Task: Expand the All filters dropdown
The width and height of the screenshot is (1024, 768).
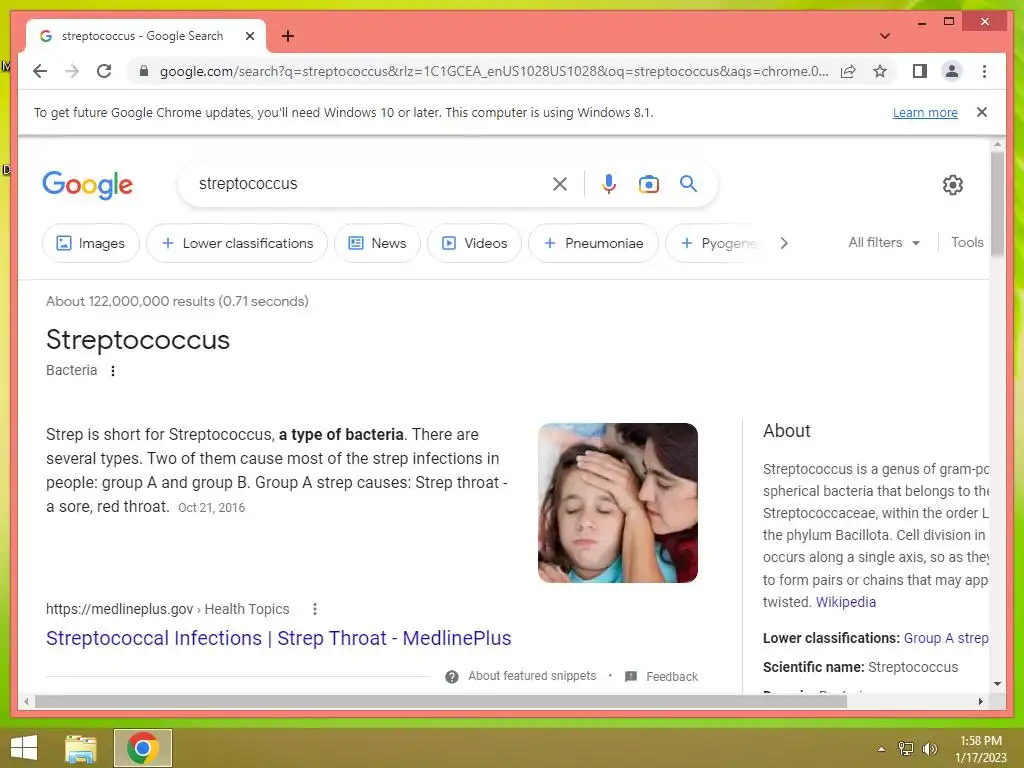Action: coord(884,242)
